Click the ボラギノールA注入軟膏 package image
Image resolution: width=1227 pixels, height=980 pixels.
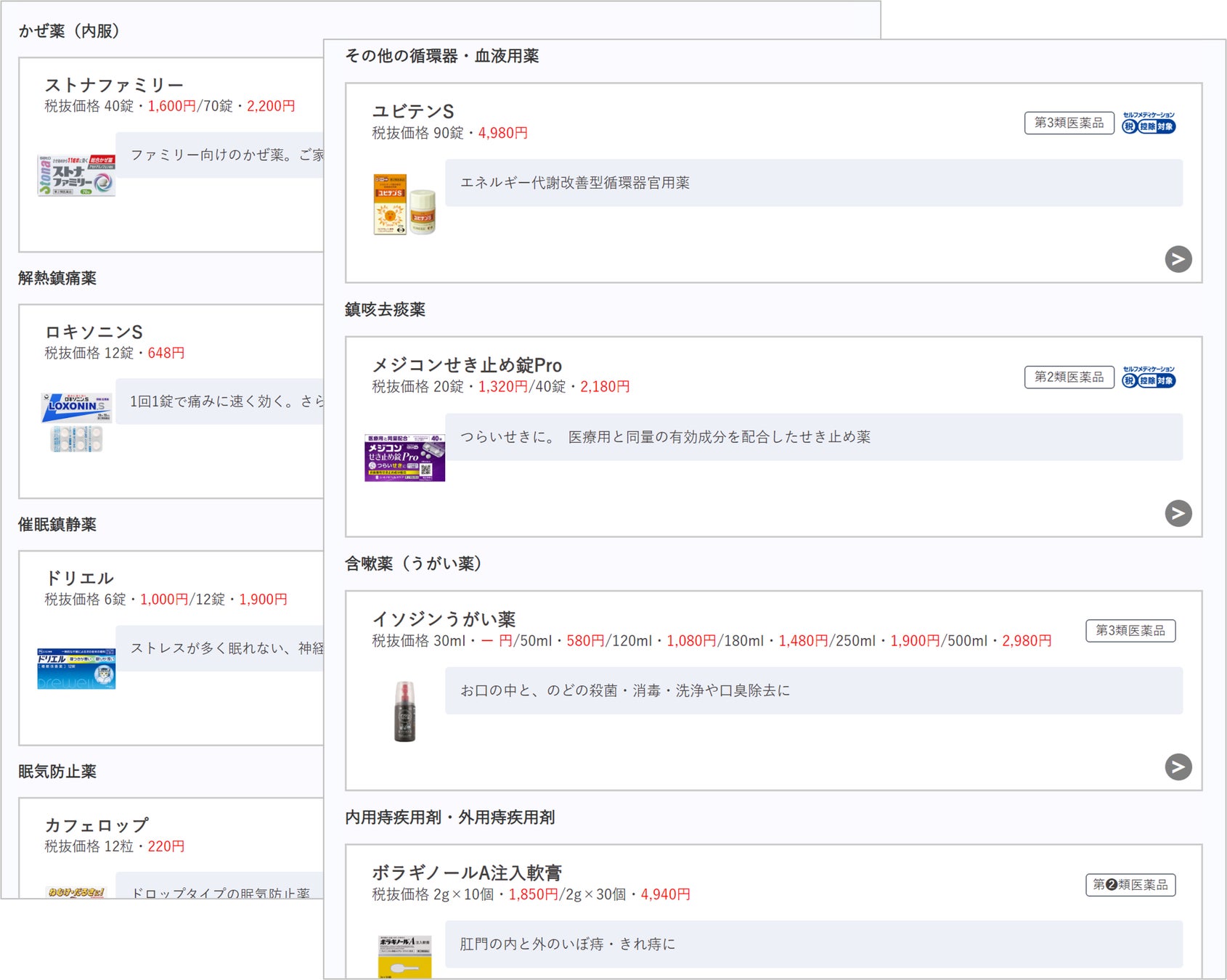click(x=404, y=957)
